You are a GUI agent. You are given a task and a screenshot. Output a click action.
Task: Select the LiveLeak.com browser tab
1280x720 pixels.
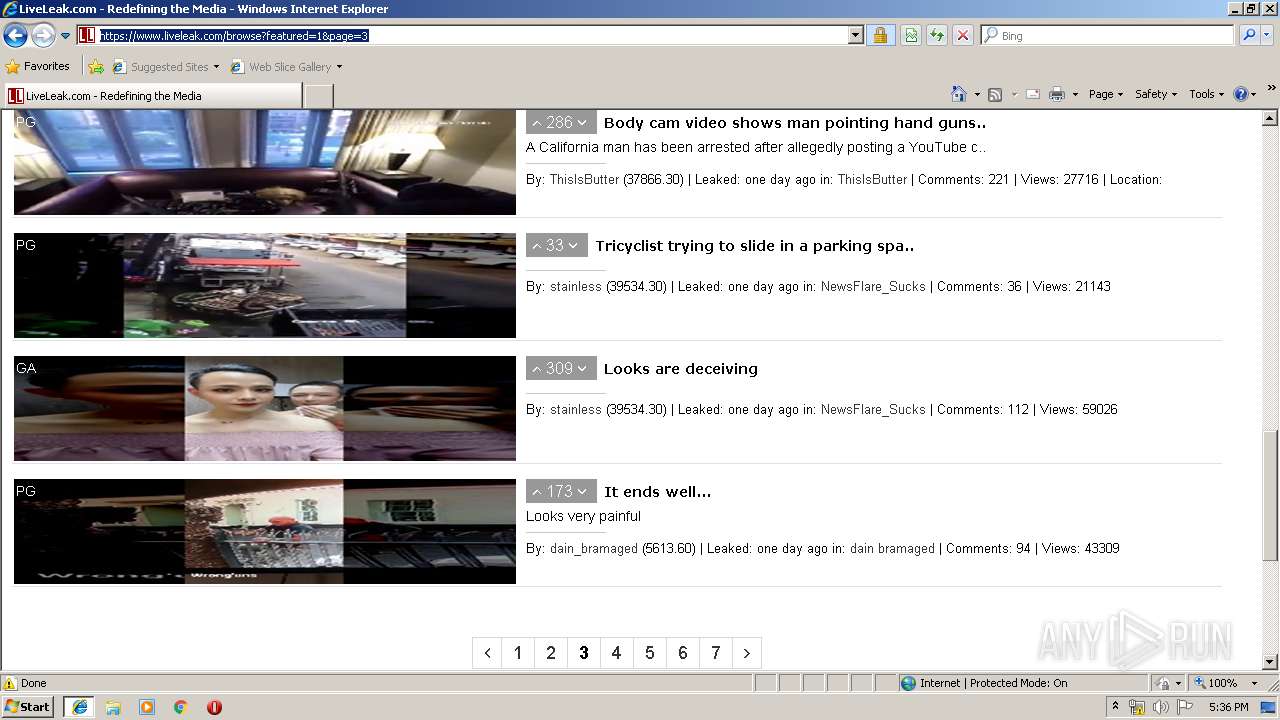click(x=151, y=95)
